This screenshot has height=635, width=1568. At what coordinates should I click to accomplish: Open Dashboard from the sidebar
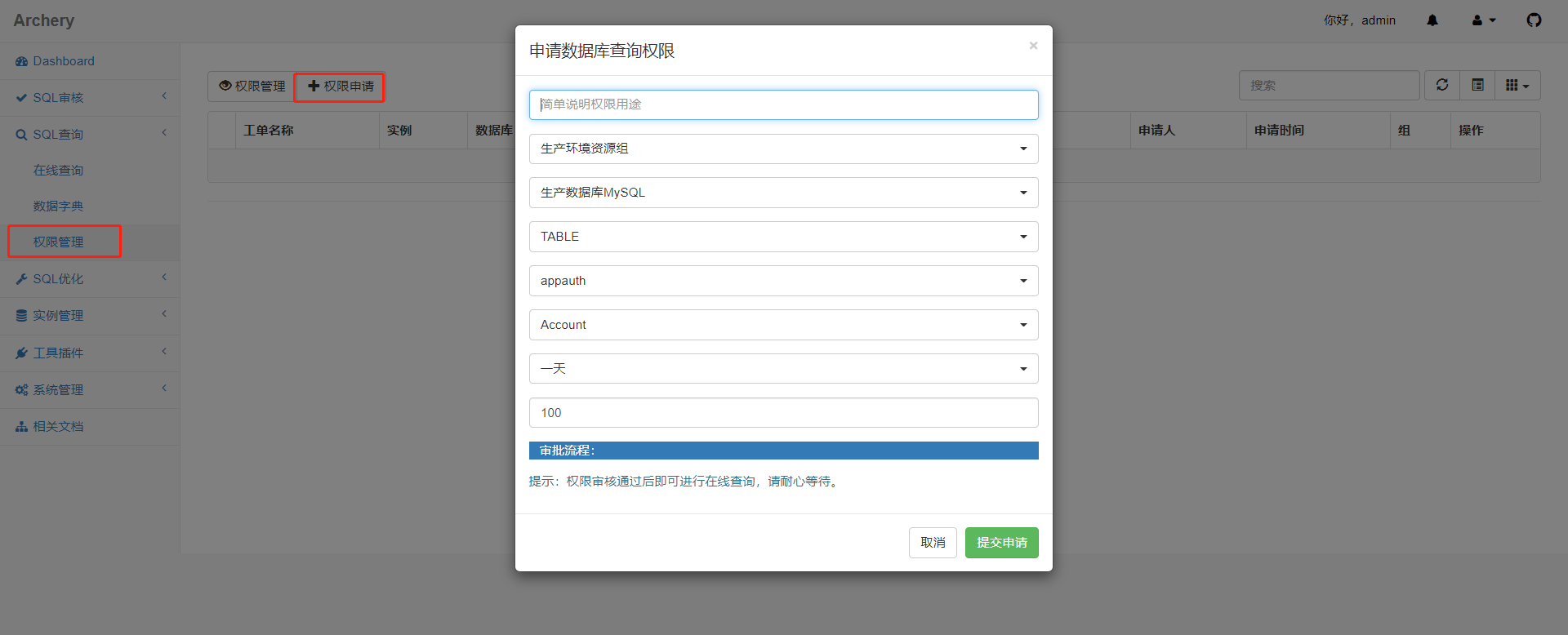63,61
